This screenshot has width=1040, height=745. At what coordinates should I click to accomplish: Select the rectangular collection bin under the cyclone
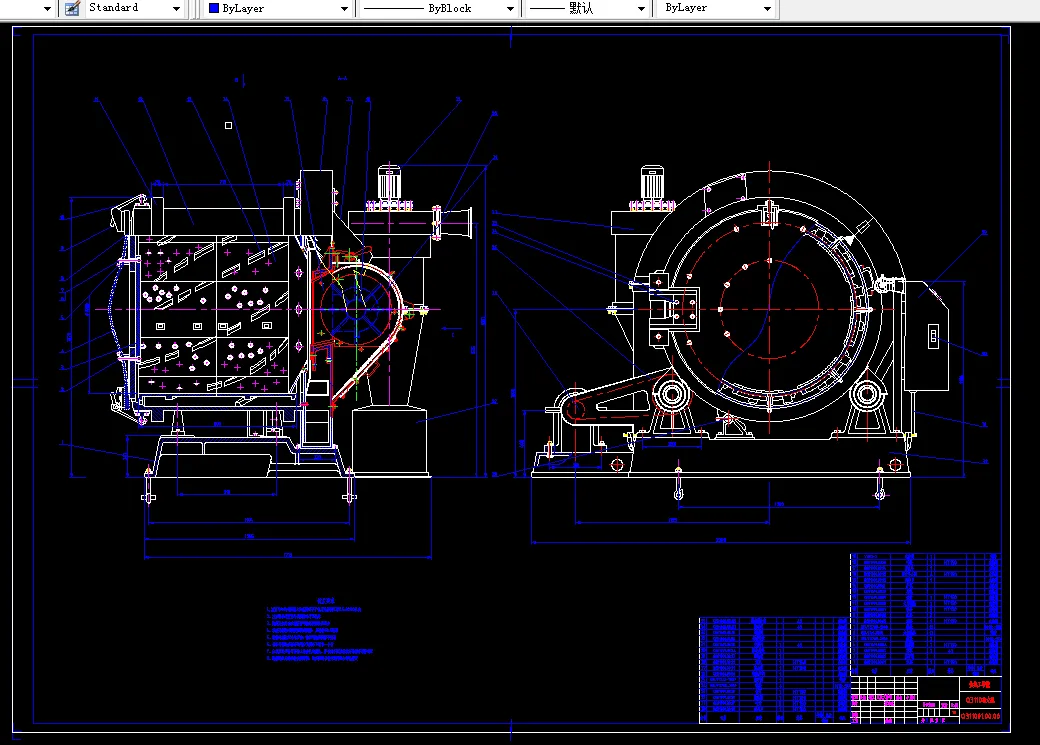389,440
